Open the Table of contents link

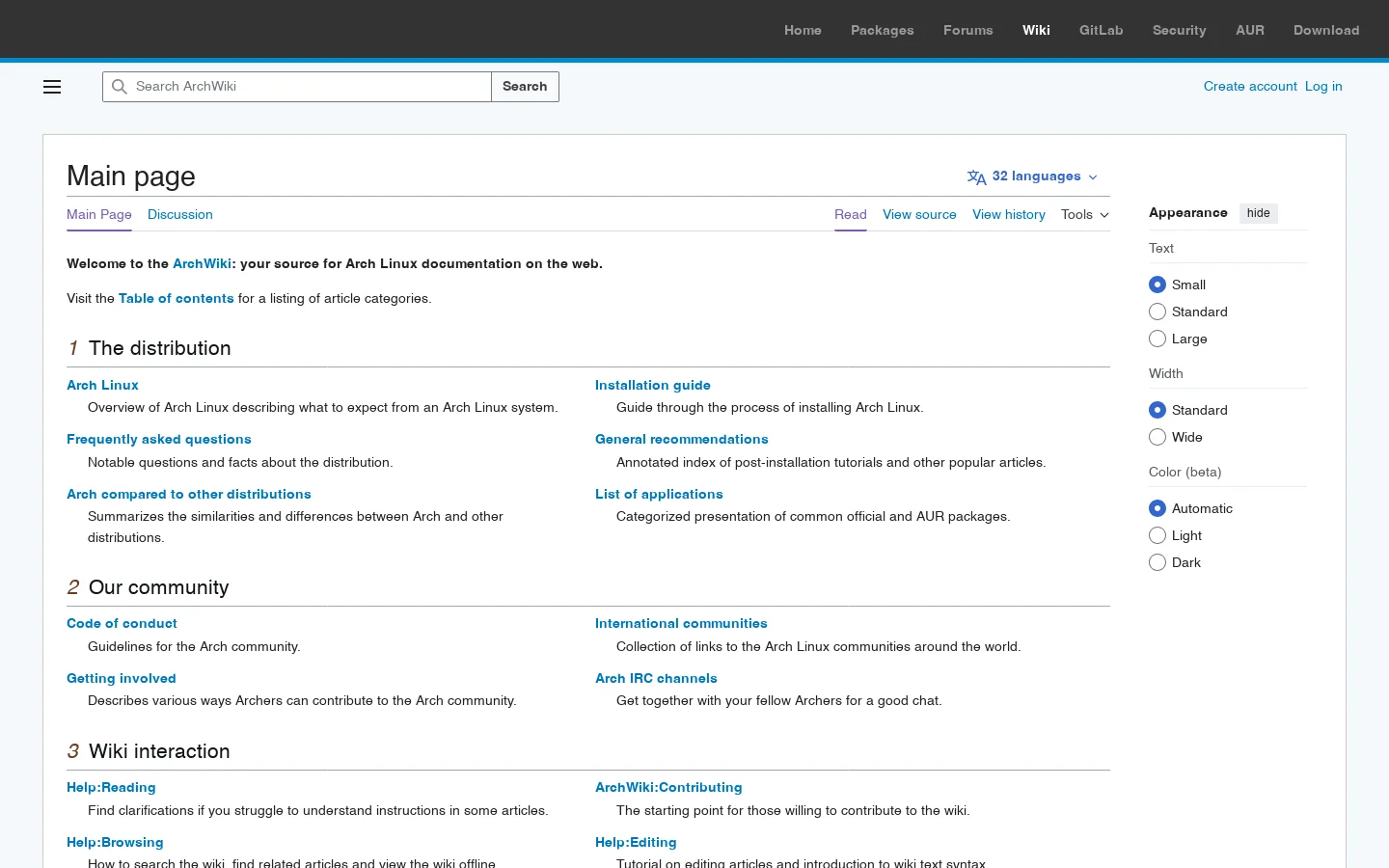[x=177, y=298]
